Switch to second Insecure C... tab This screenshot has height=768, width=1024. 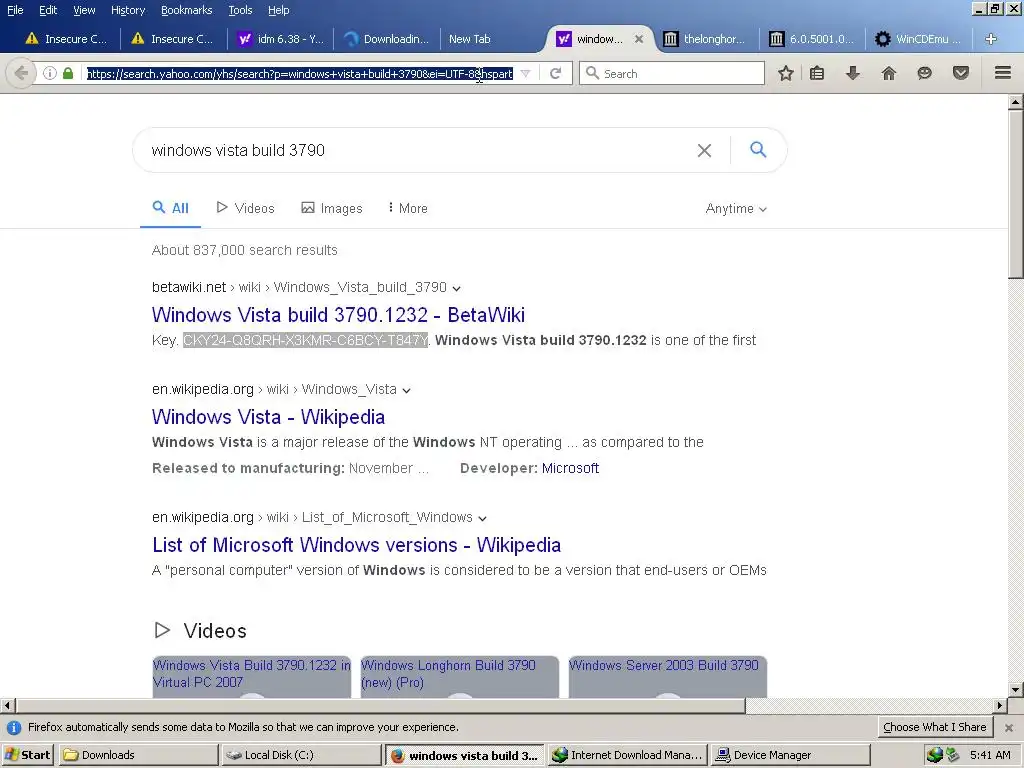tap(172, 39)
